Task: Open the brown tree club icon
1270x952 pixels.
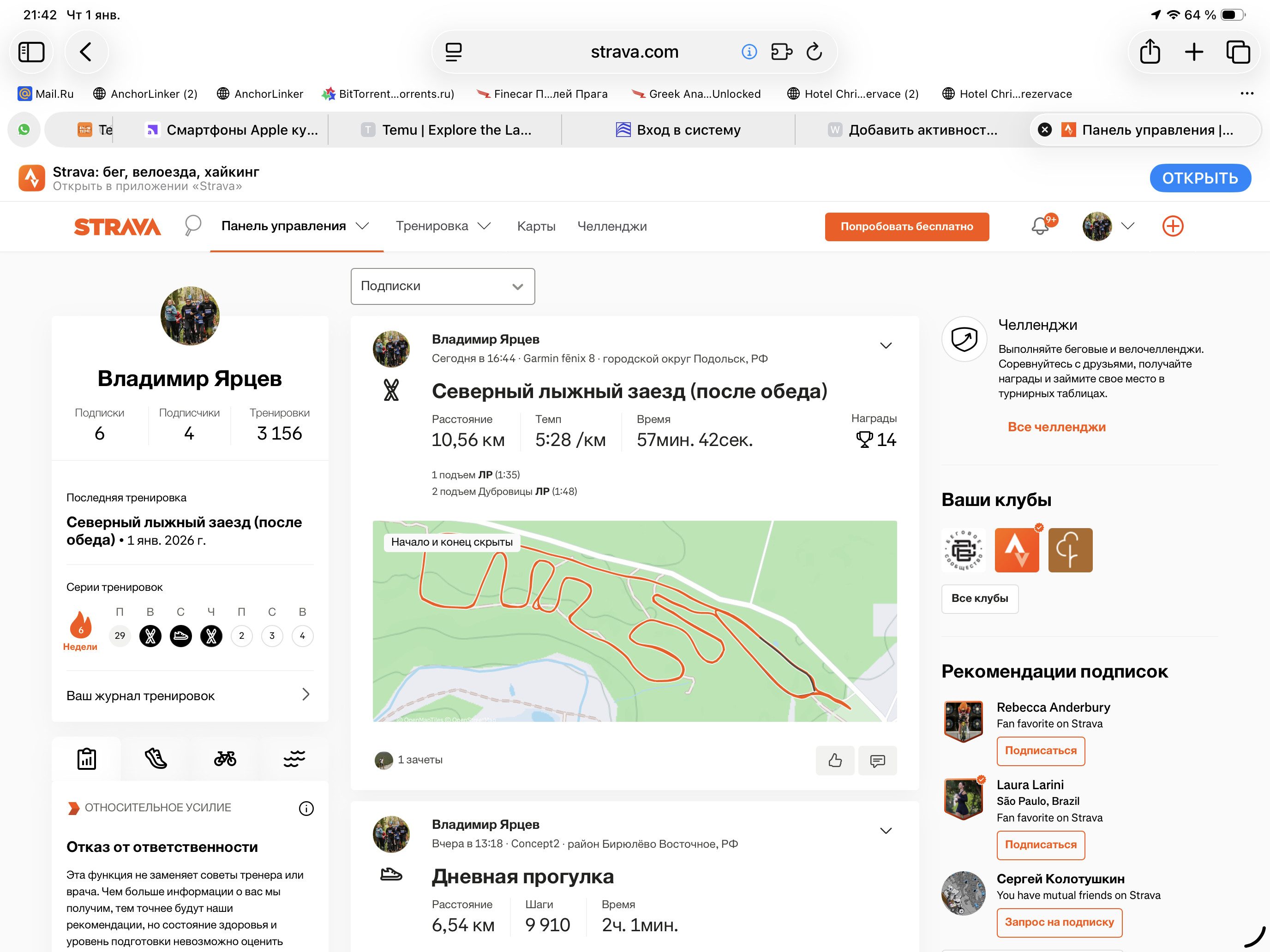Action: [1070, 550]
